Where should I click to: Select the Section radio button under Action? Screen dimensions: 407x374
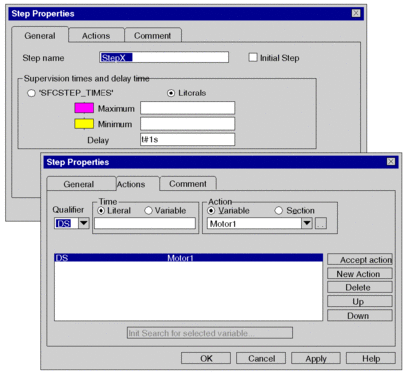tap(278, 211)
